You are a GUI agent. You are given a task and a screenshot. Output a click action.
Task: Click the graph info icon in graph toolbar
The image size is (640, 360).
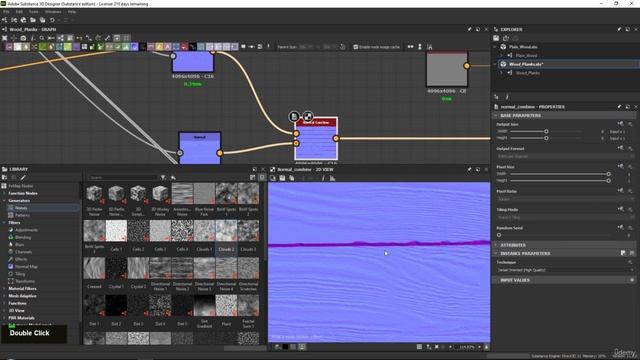coord(33,38)
